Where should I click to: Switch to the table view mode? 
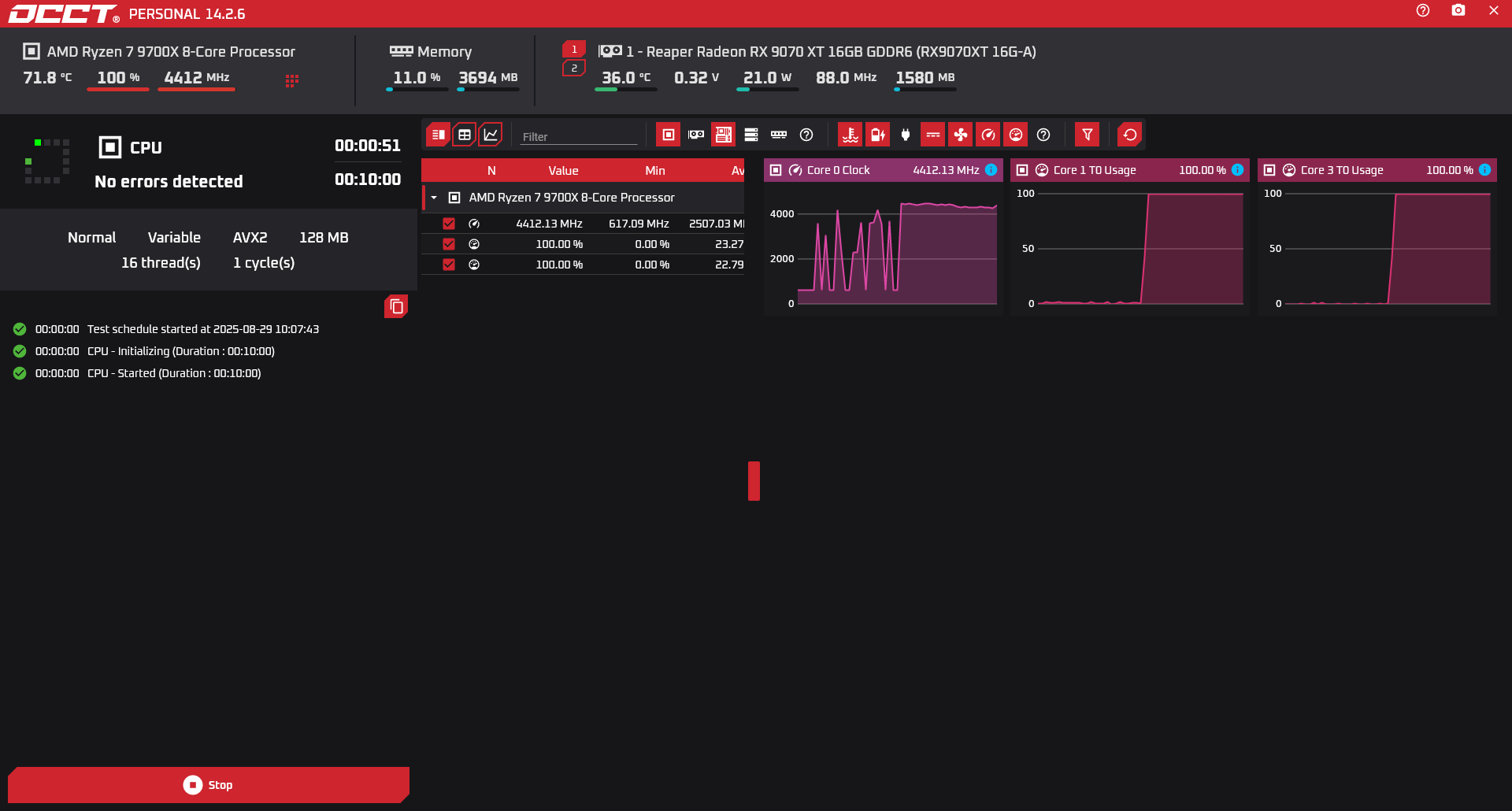click(x=465, y=135)
